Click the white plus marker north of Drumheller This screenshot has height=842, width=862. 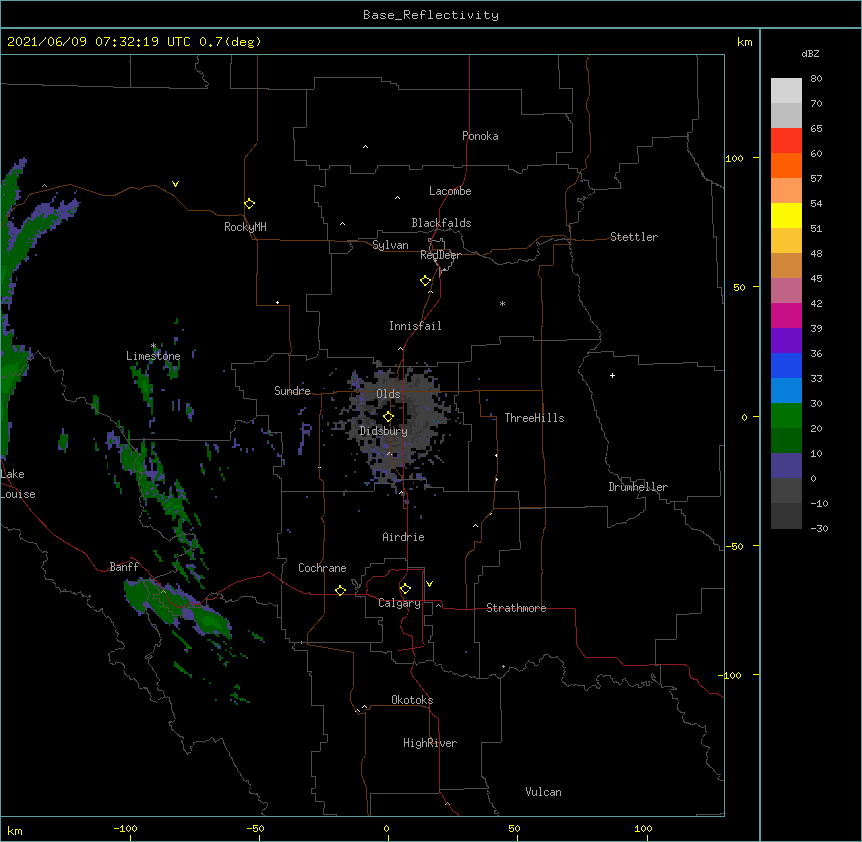click(612, 375)
